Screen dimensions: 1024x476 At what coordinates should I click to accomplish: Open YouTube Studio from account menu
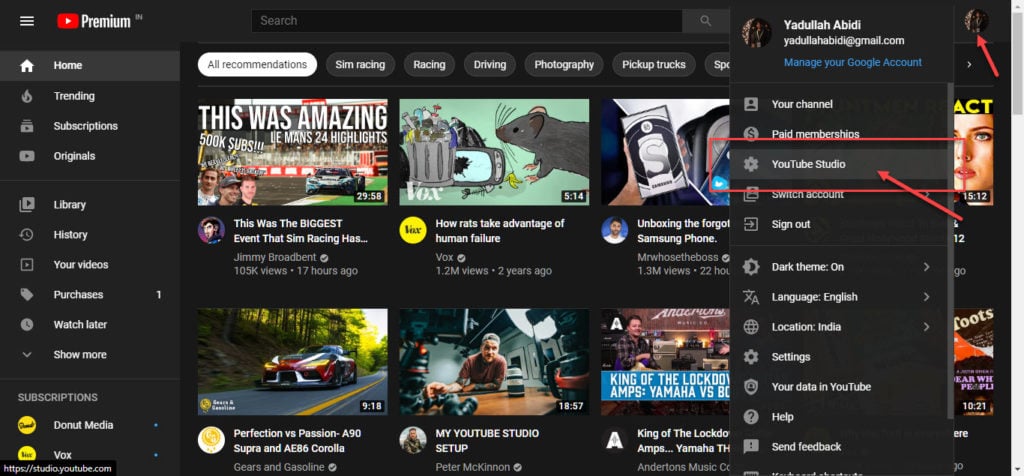tap(841, 164)
